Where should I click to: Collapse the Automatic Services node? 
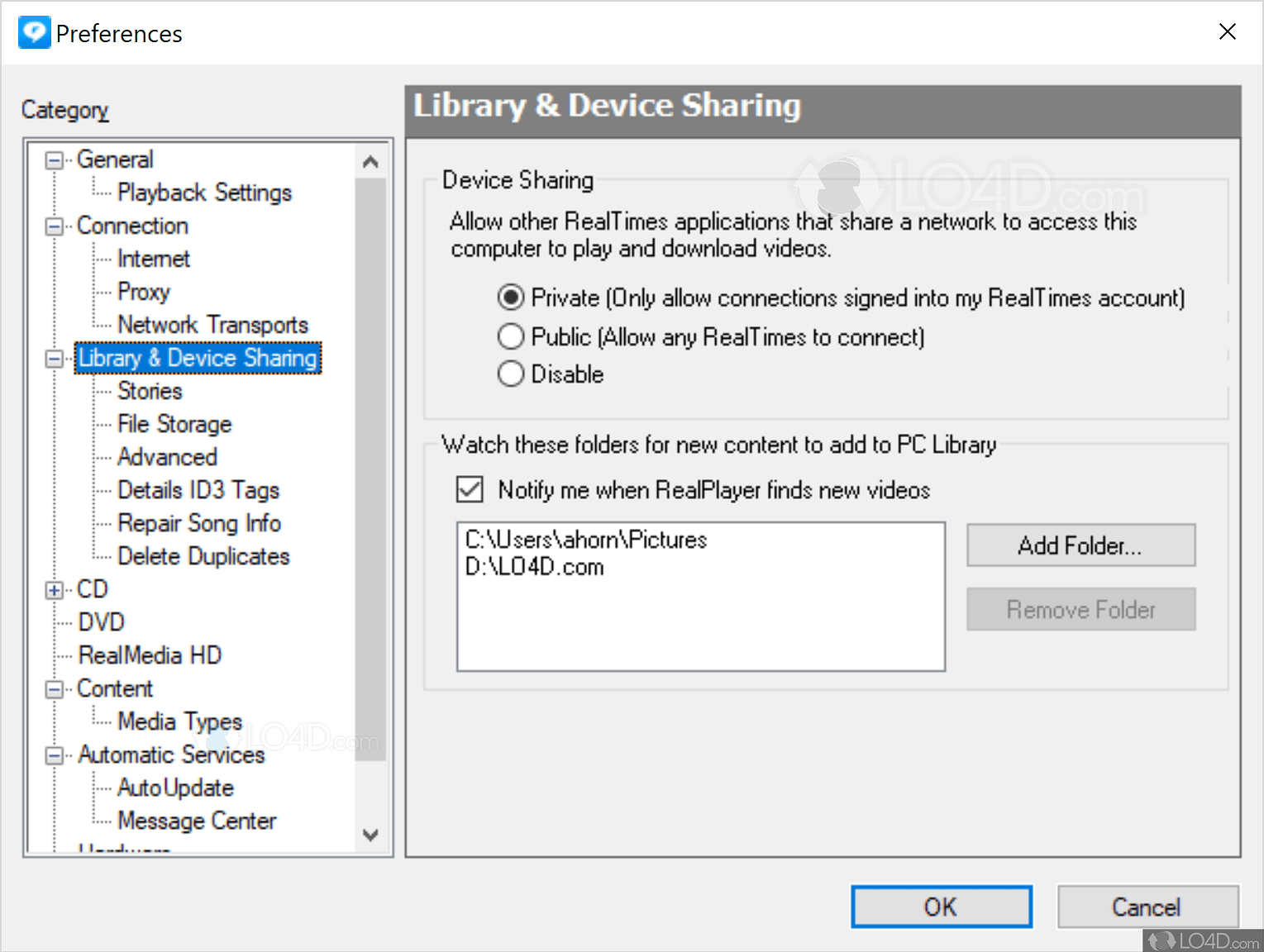(x=55, y=755)
